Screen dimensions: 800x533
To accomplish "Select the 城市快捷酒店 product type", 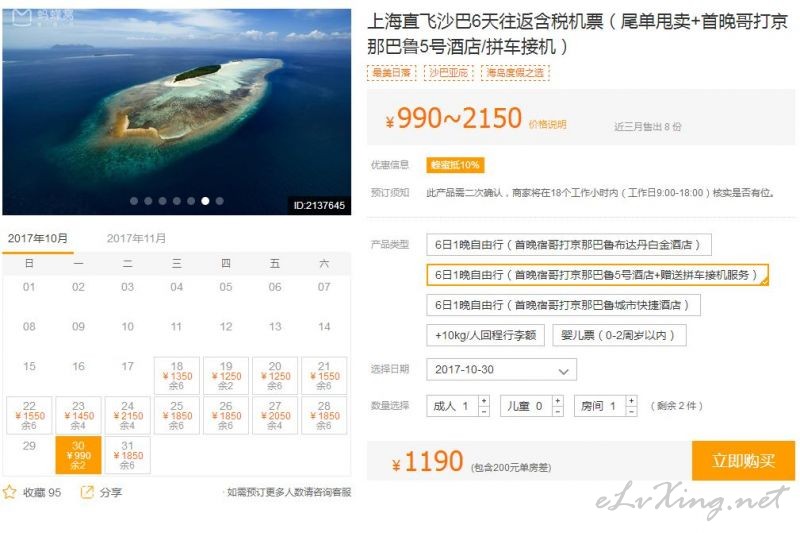I will pos(563,305).
